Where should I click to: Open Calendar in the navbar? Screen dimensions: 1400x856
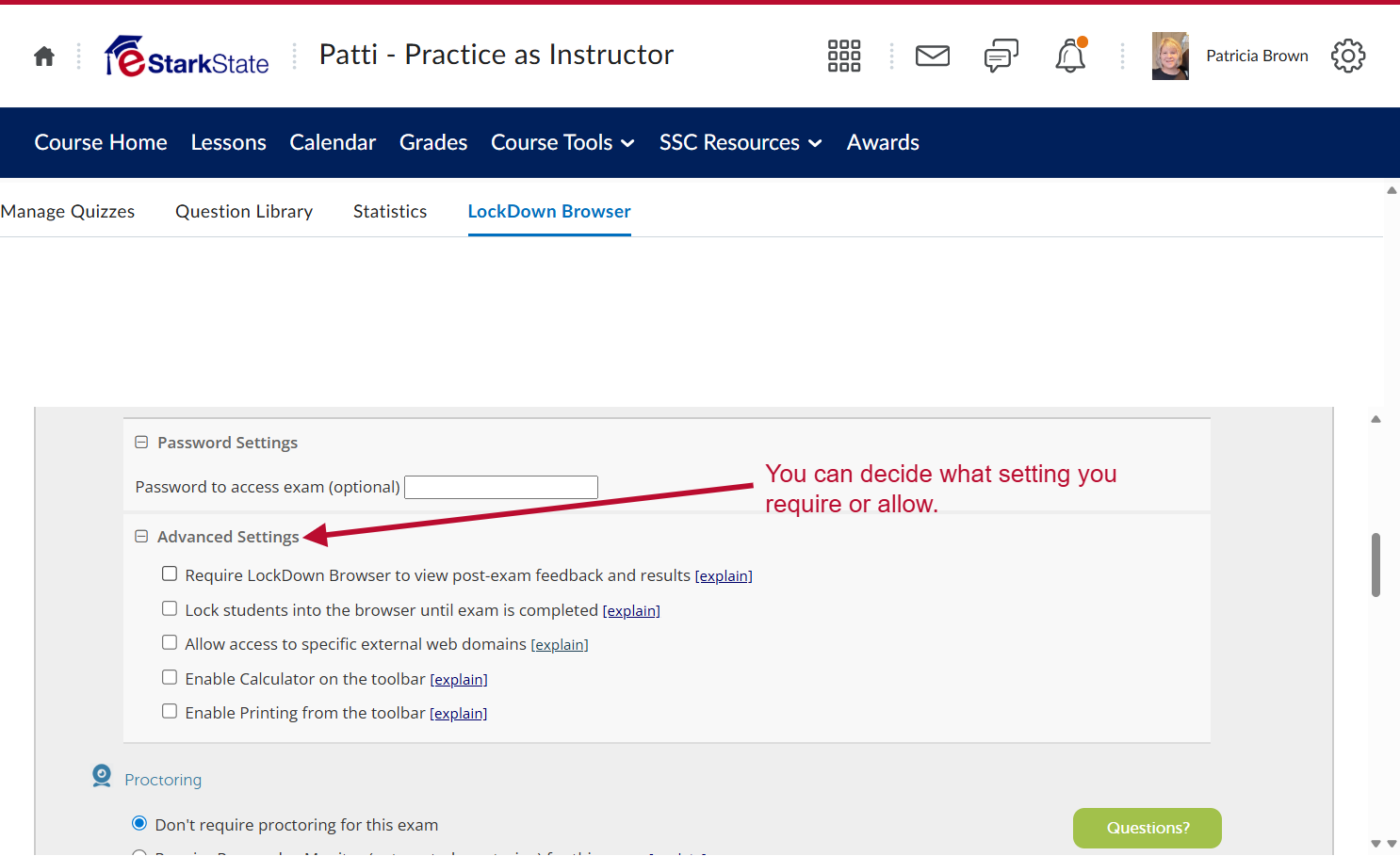click(x=333, y=142)
